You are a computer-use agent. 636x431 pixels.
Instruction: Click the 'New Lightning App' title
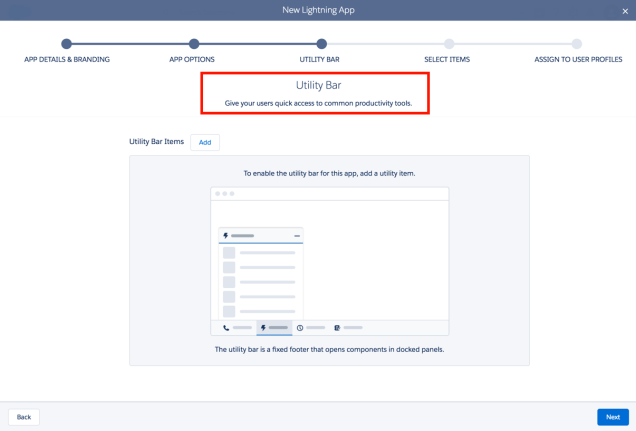[318, 10]
